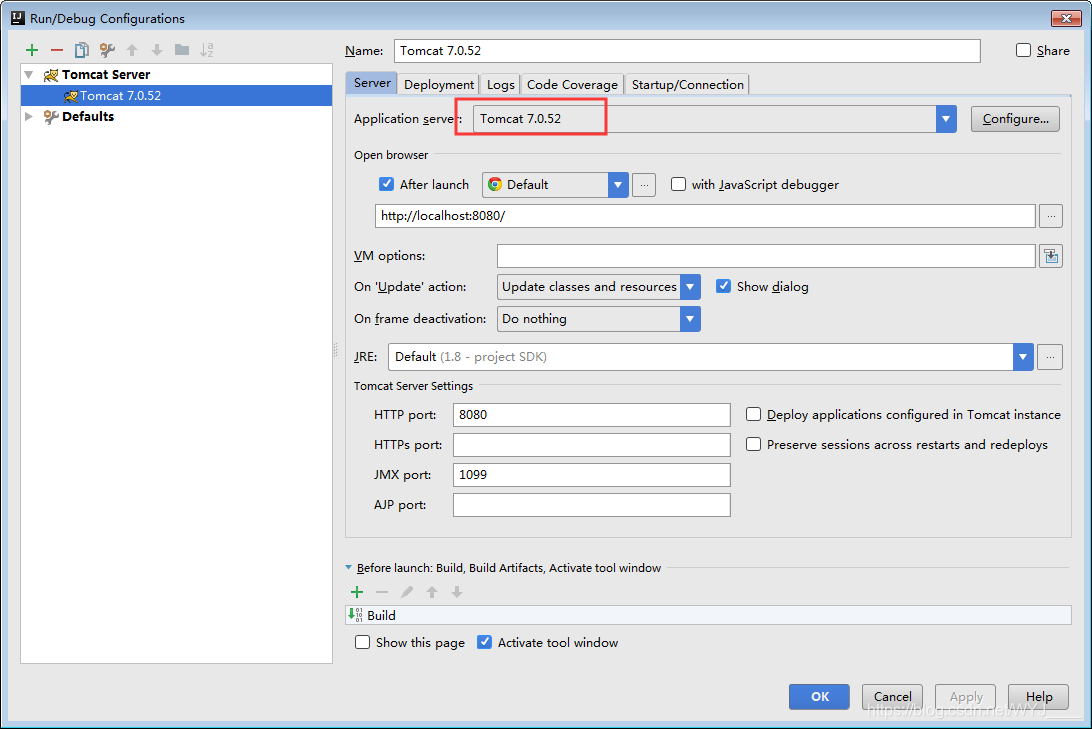Open Default browser dropdown
This screenshot has height=729, width=1092.
(618, 185)
